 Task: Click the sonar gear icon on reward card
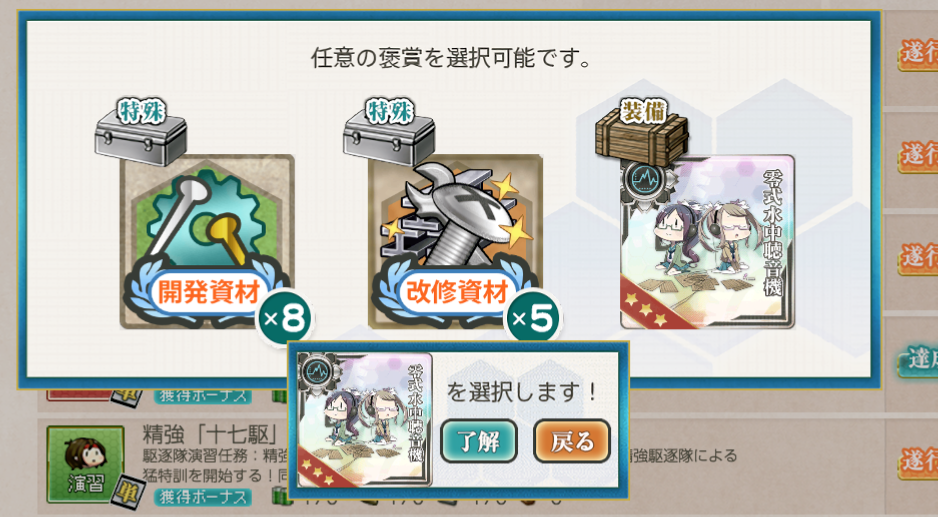(x=644, y=179)
